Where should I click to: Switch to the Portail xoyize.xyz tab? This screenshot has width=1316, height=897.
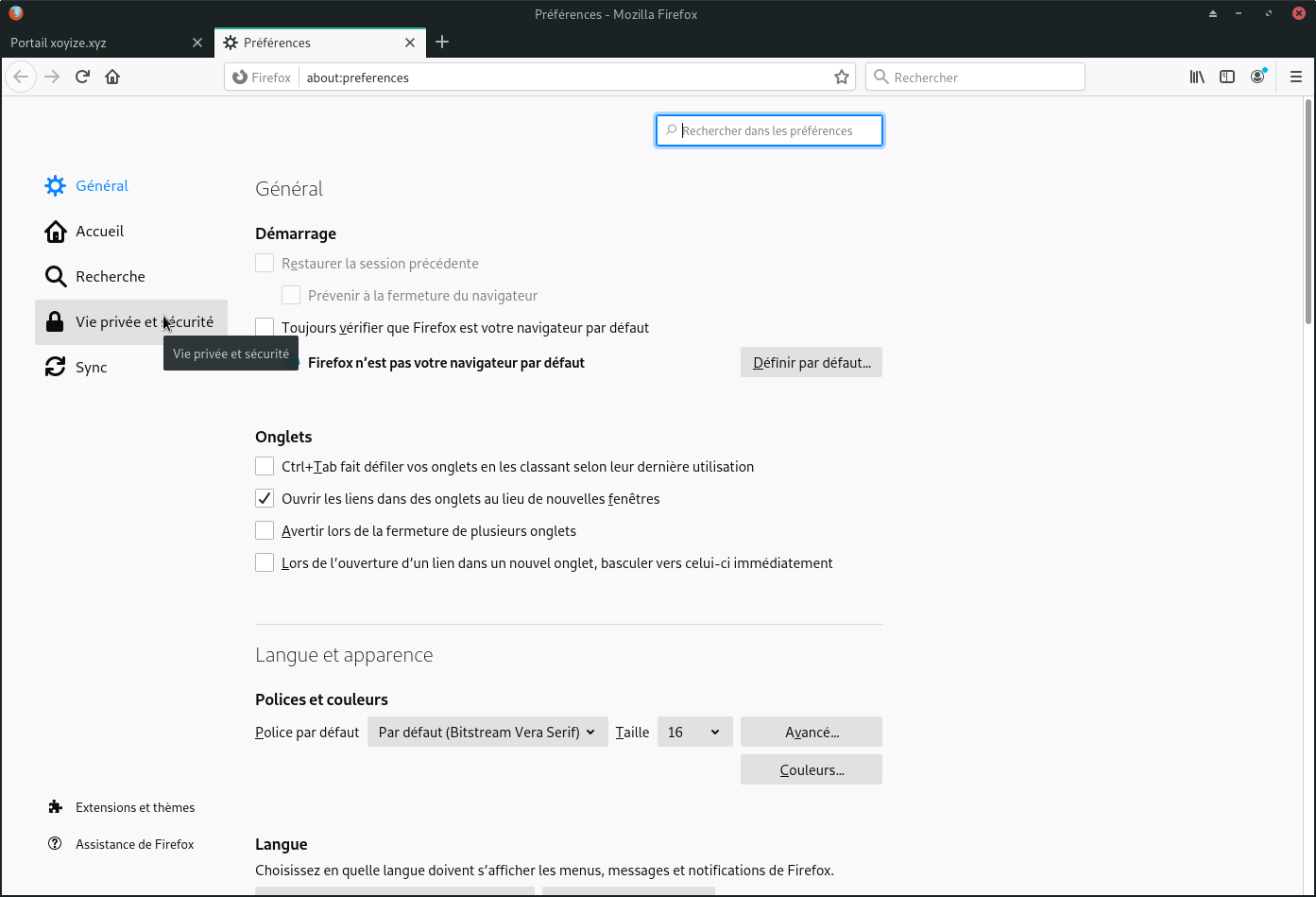click(99, 43)
